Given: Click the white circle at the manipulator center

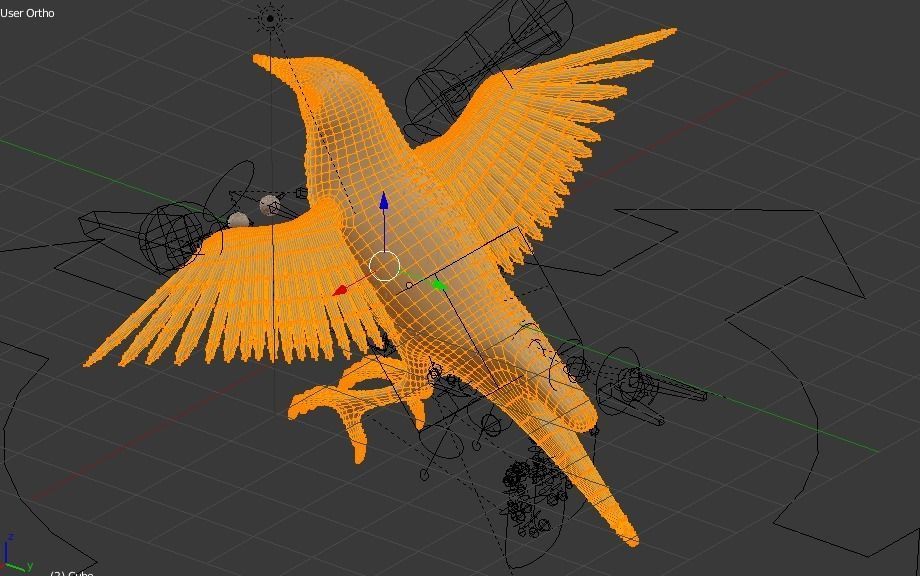Looking at the screenshot, I should coord(384,266).
